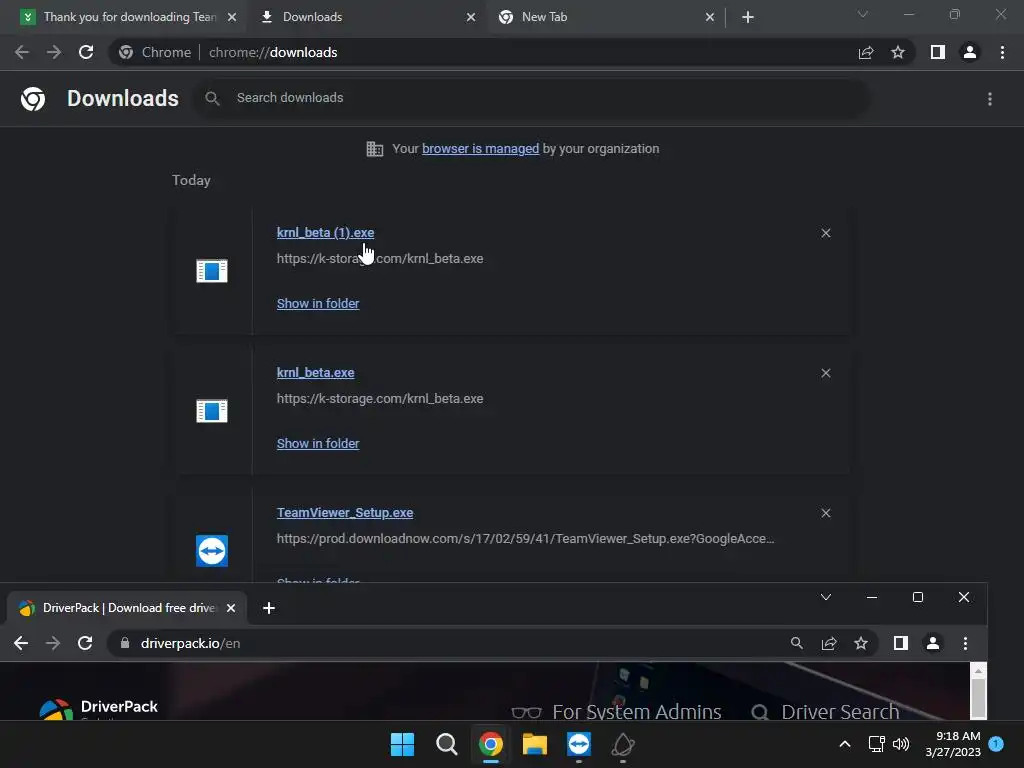Click the TeamViewer_Setup.exe source URL
The image size is (1024, 768).
point(525,539)
